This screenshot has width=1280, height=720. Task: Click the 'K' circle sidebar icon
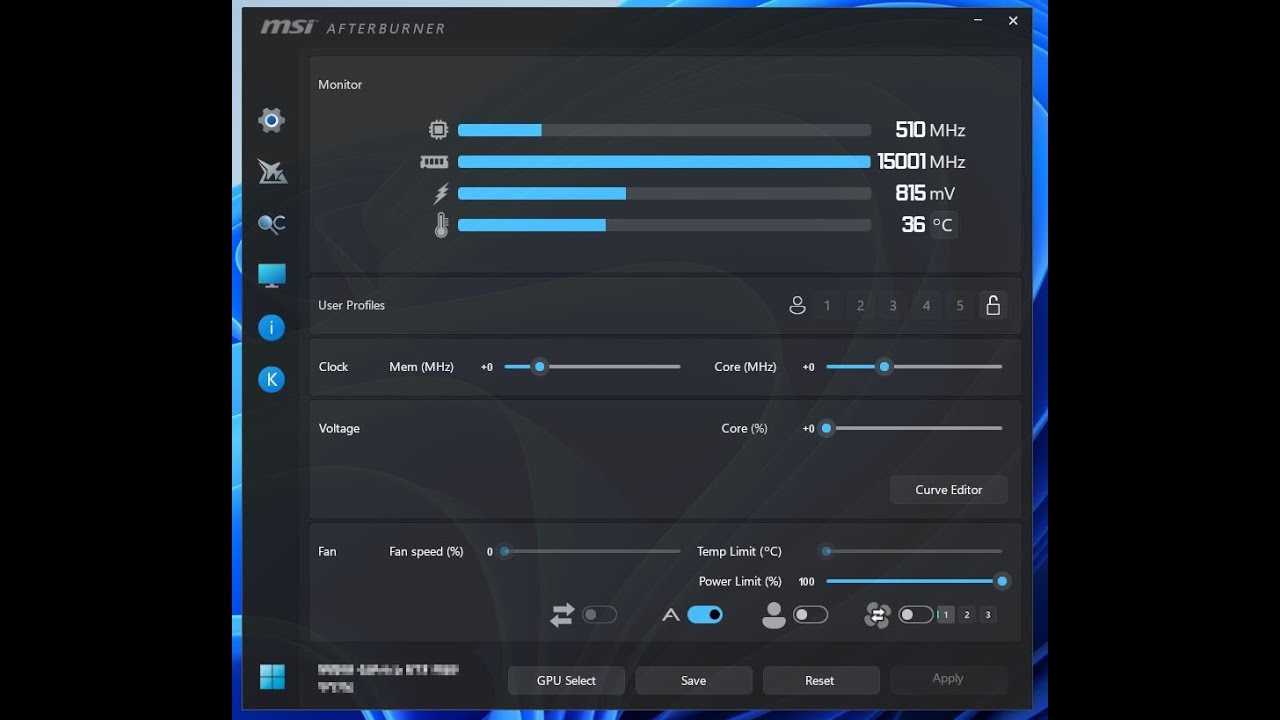coord(271,379)
